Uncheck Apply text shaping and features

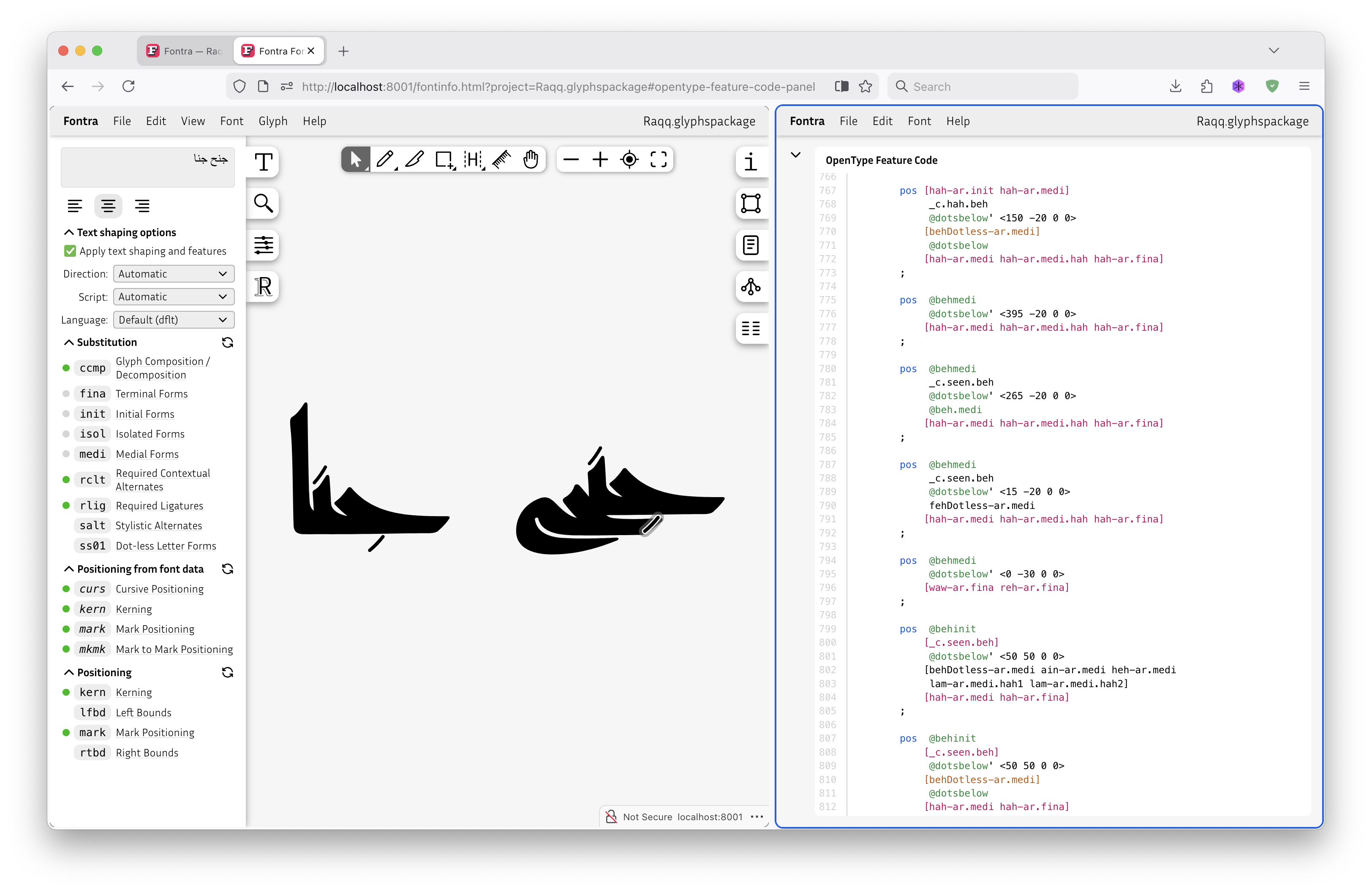click(x=70, y=251)
